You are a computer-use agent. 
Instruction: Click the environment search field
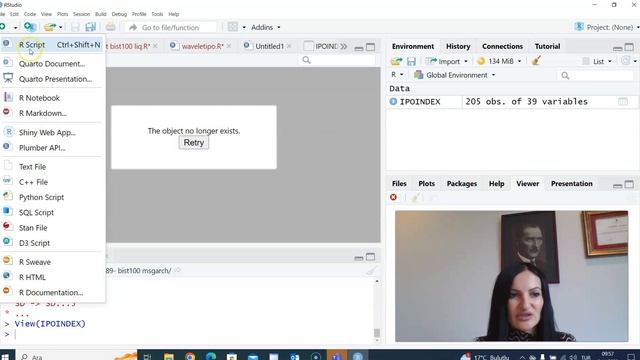(595, 76)
